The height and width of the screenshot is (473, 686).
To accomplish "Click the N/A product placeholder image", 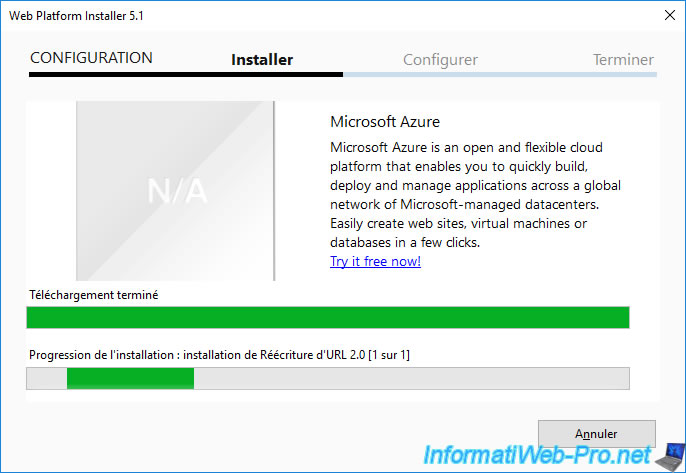I will [x=175, y=191].
